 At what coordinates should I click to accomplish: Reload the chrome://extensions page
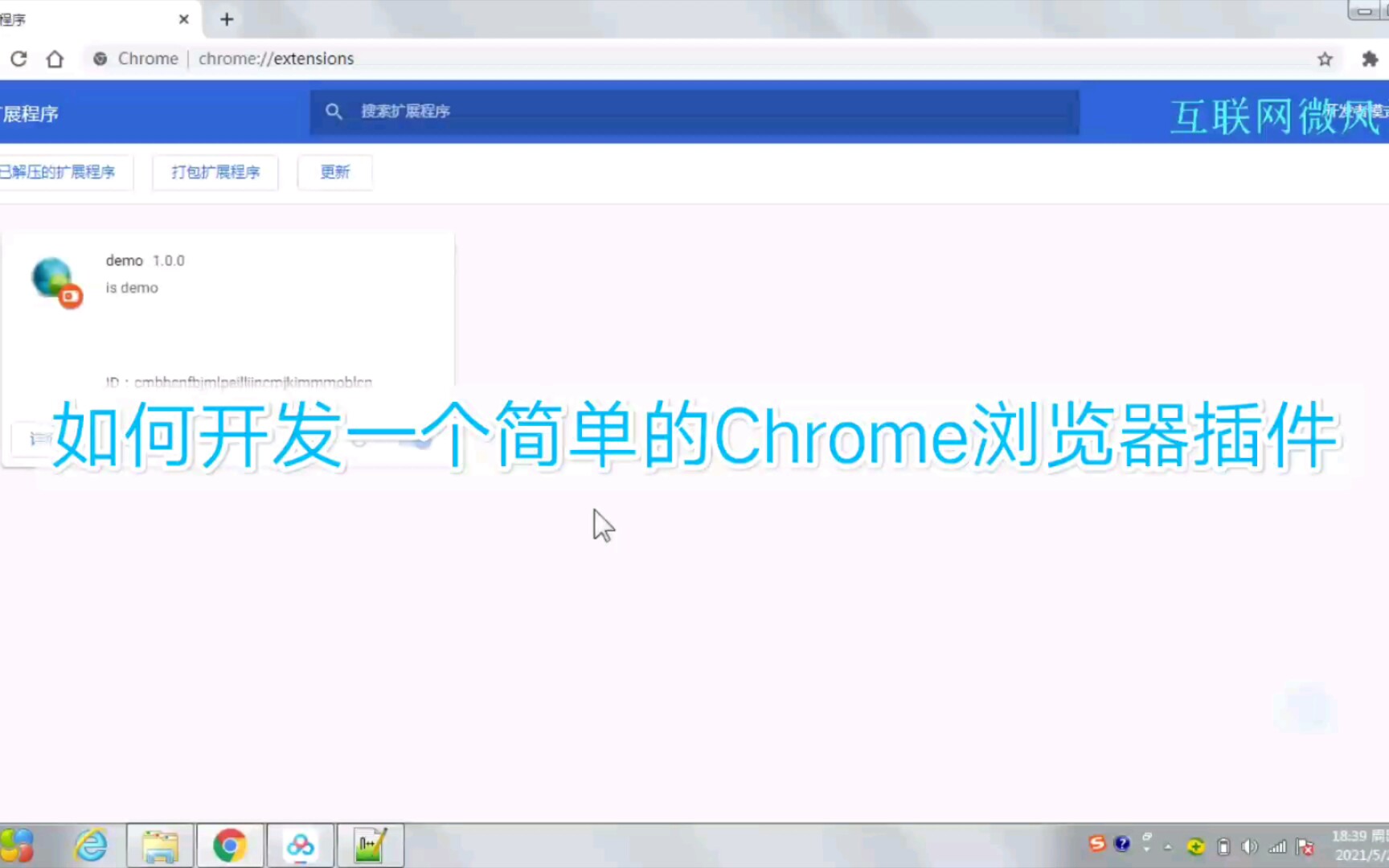tap(18, 59)
